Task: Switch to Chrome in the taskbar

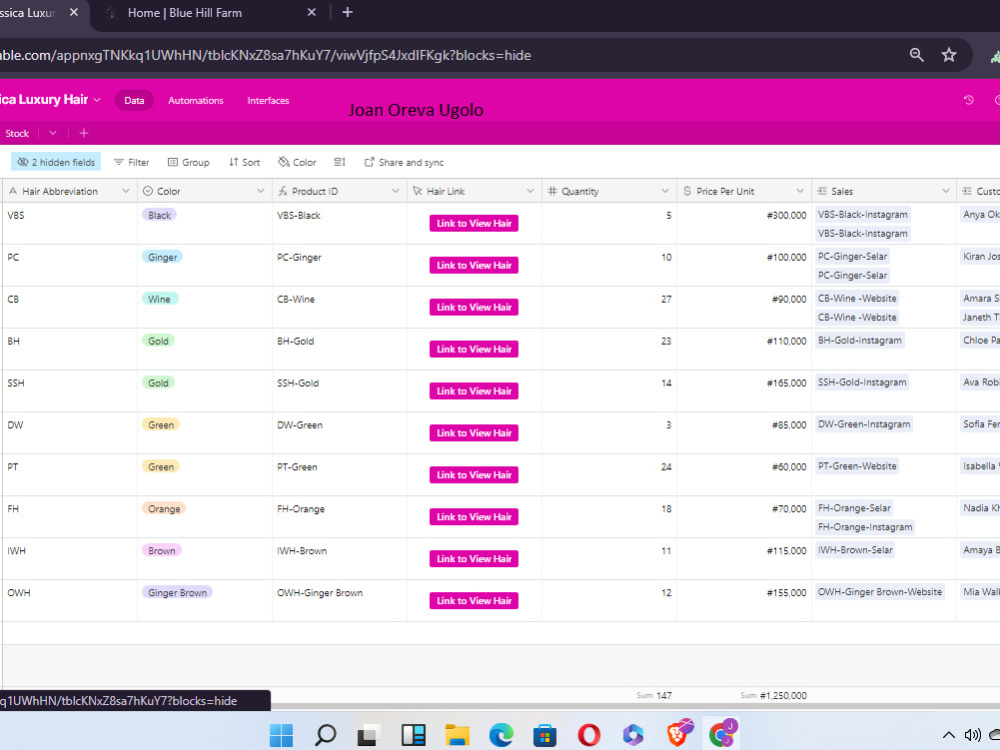Action: [723, 733]
